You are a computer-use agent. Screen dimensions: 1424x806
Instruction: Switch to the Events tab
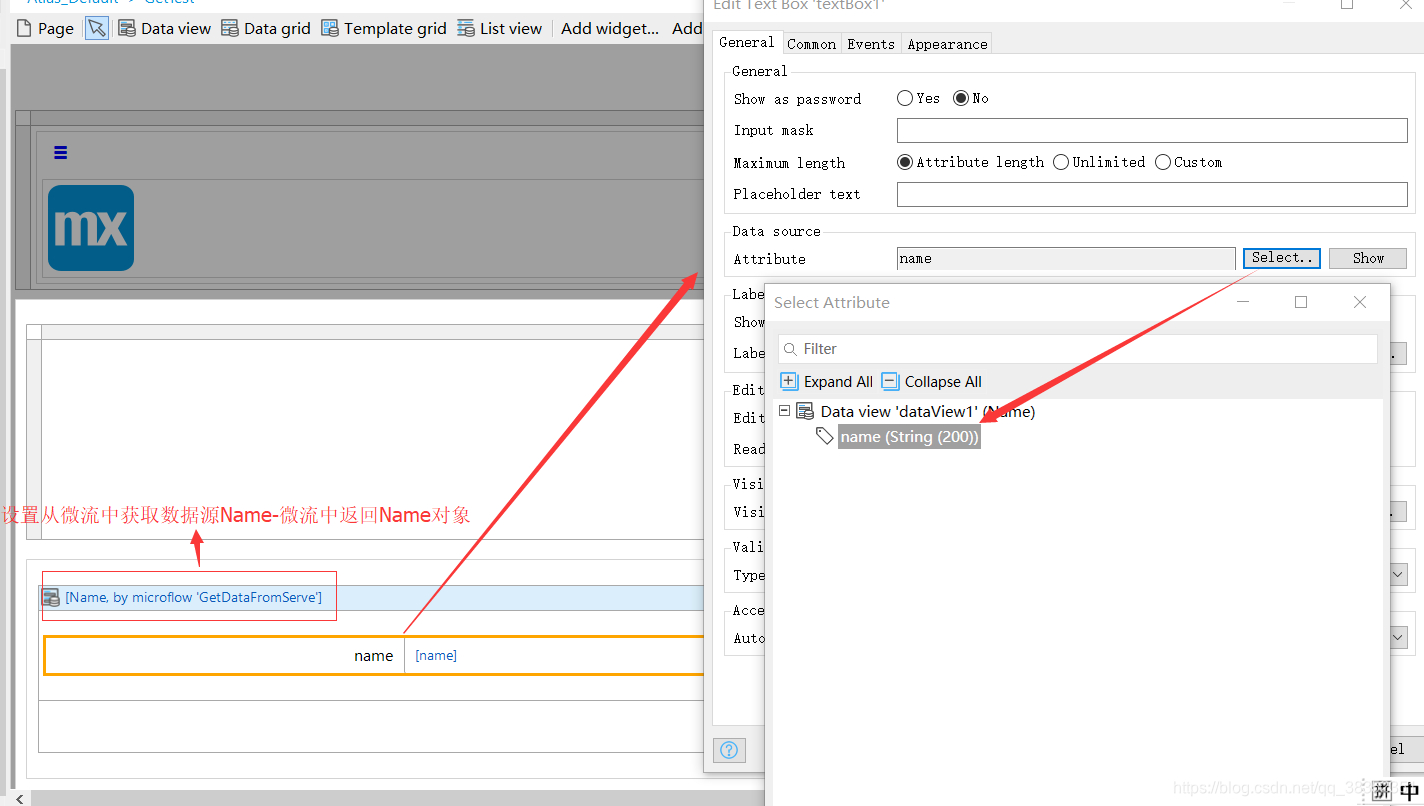pyautogui.click(x=870, y=44)
